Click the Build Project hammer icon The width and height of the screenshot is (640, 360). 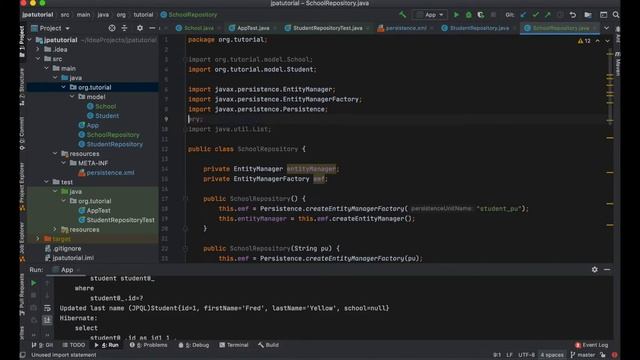tap(402, 15)
